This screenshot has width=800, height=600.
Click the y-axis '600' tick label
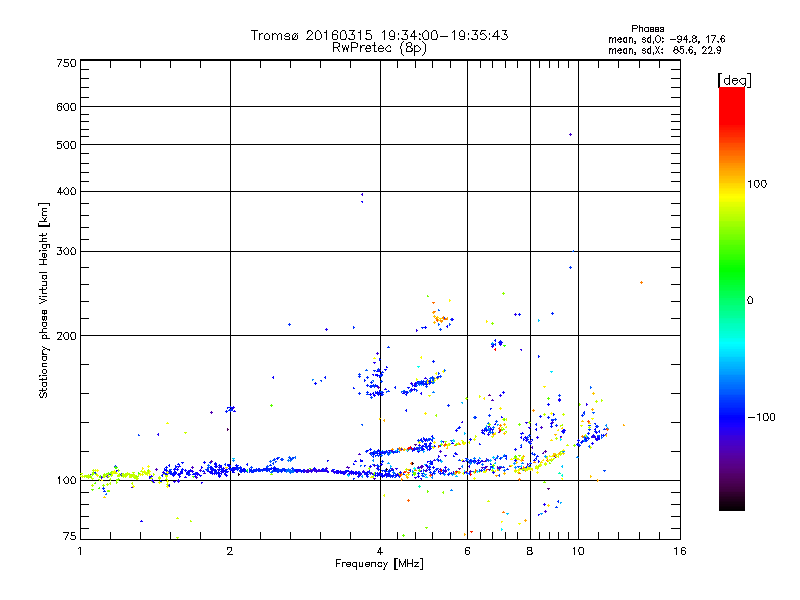pyautogui.click(x=66, y=107)
